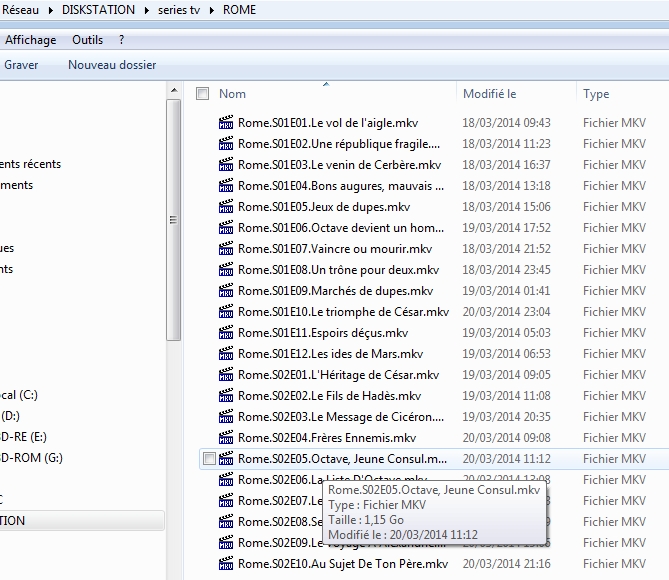Click the Graver toolbar button
The height and width of the screenshot is (580, 669).
pos(21,65)
